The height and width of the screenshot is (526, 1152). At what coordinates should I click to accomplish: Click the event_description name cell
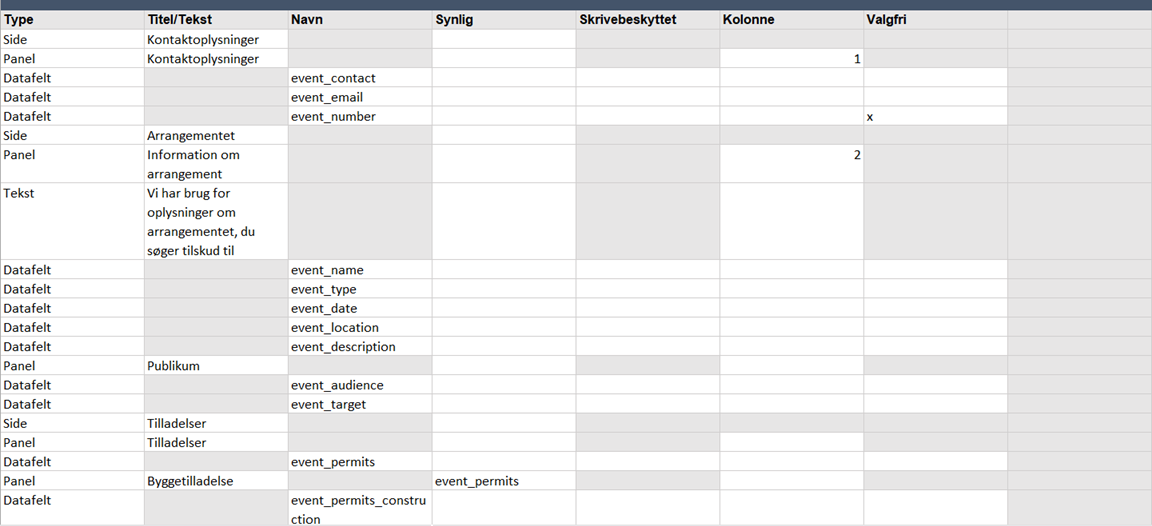click(359, 347)
